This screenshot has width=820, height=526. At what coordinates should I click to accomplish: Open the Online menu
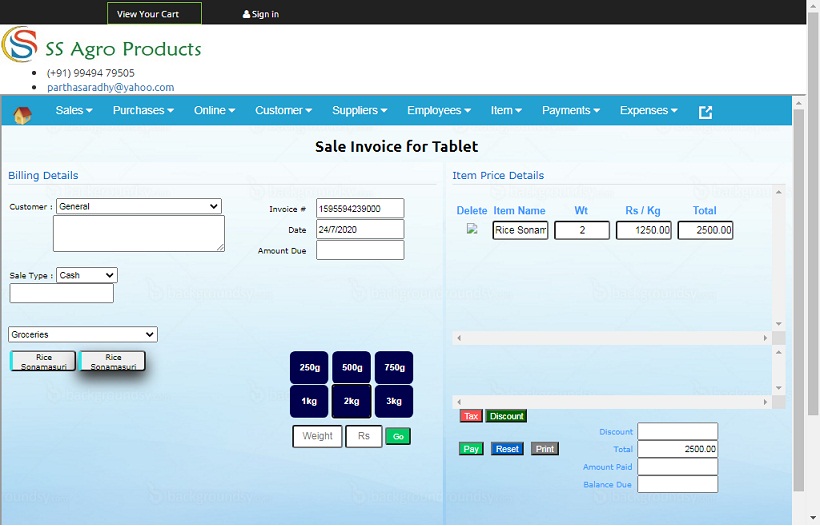click(214, 110)
